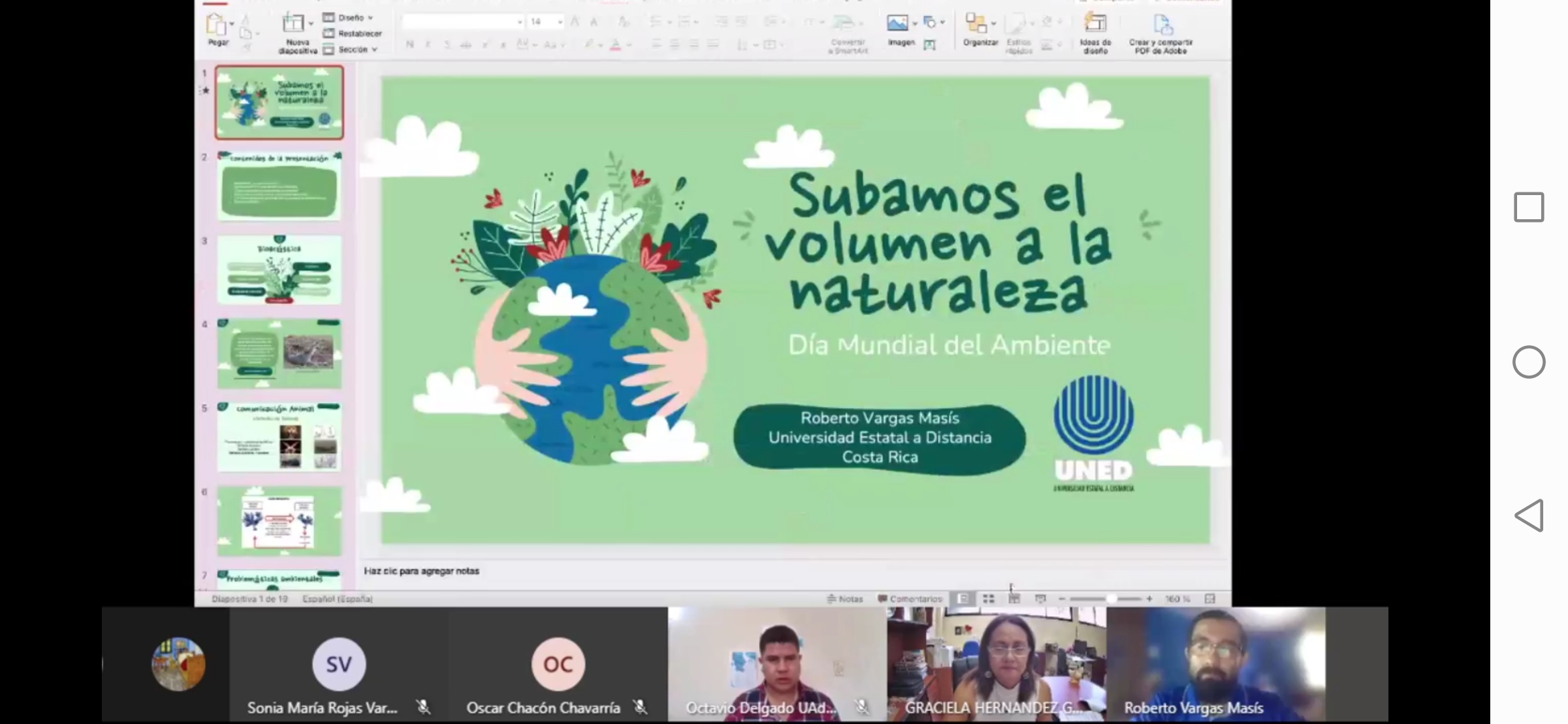
Task: Start slideshow presentation view icon
Action: click(1040, 599)
